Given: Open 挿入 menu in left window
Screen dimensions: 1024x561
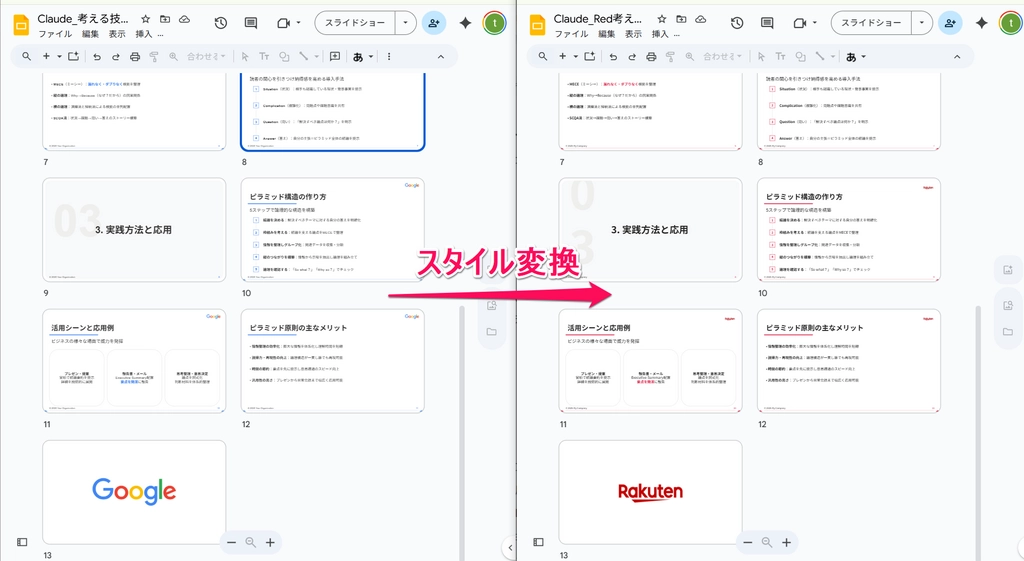Looking at the screenshot, I should (x=143, y=34).
